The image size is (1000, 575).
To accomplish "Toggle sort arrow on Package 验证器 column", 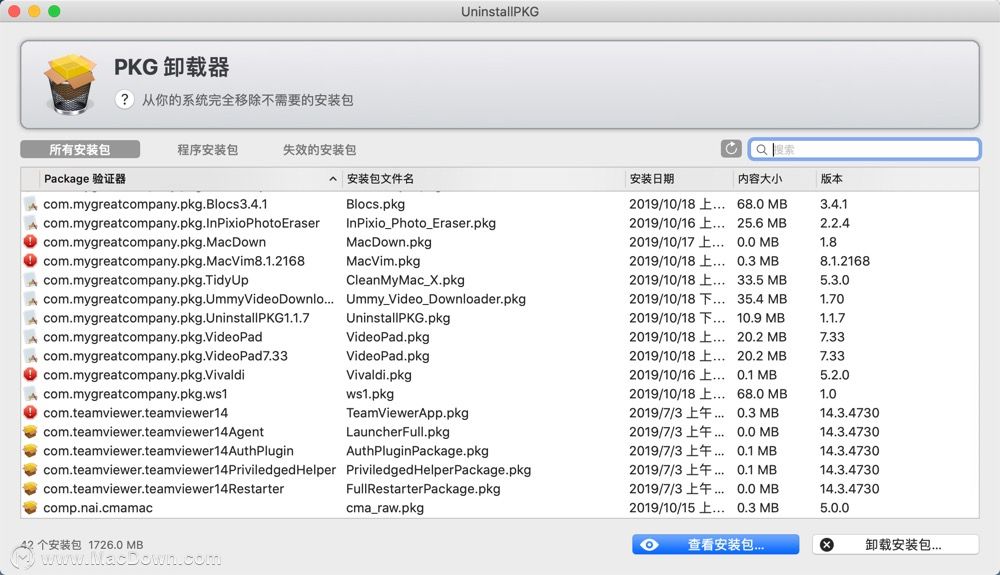I will 332,179.
